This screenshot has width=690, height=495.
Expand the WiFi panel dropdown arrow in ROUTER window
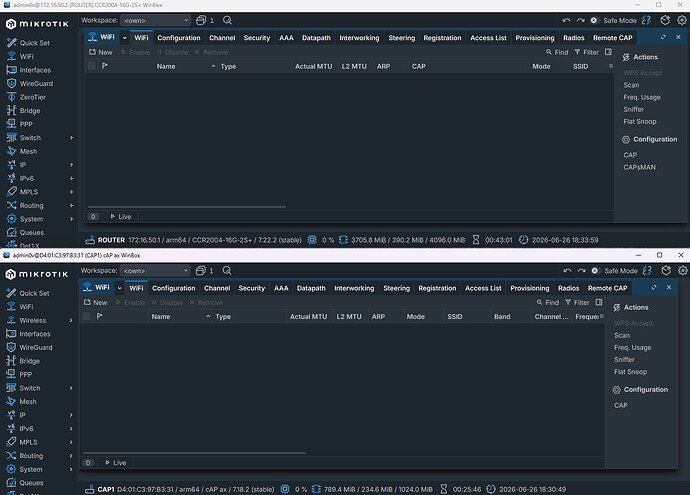(x=125, y=38)
